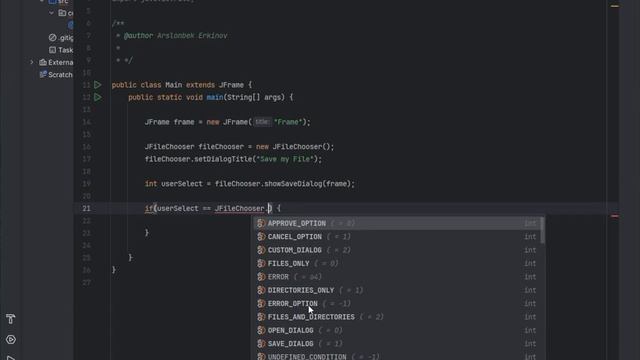Click the 'main' method name
This screenshot has width=640, height=360.
(x=215, y=97)
